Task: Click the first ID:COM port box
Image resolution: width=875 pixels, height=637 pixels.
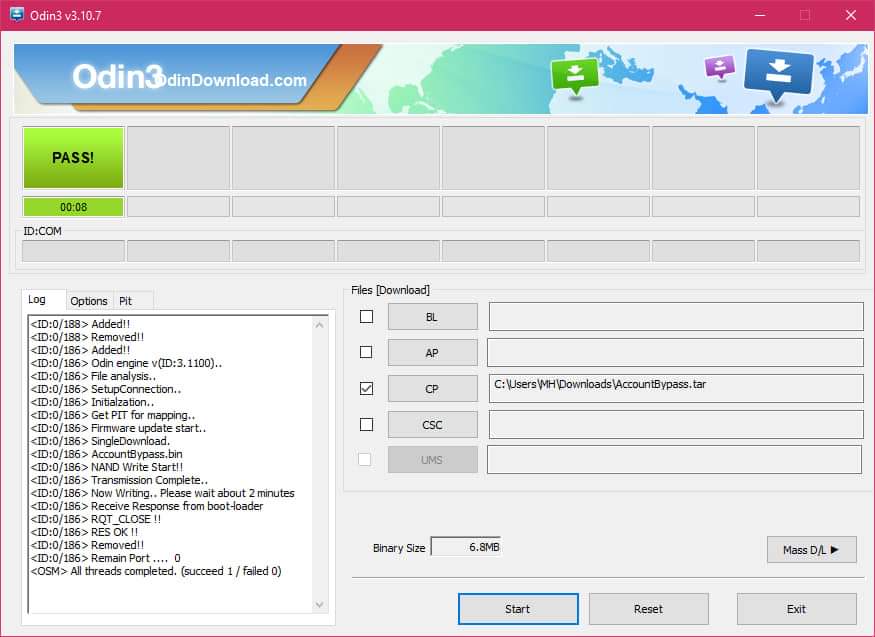Action: pyautogui.click(x=73, y=251)
